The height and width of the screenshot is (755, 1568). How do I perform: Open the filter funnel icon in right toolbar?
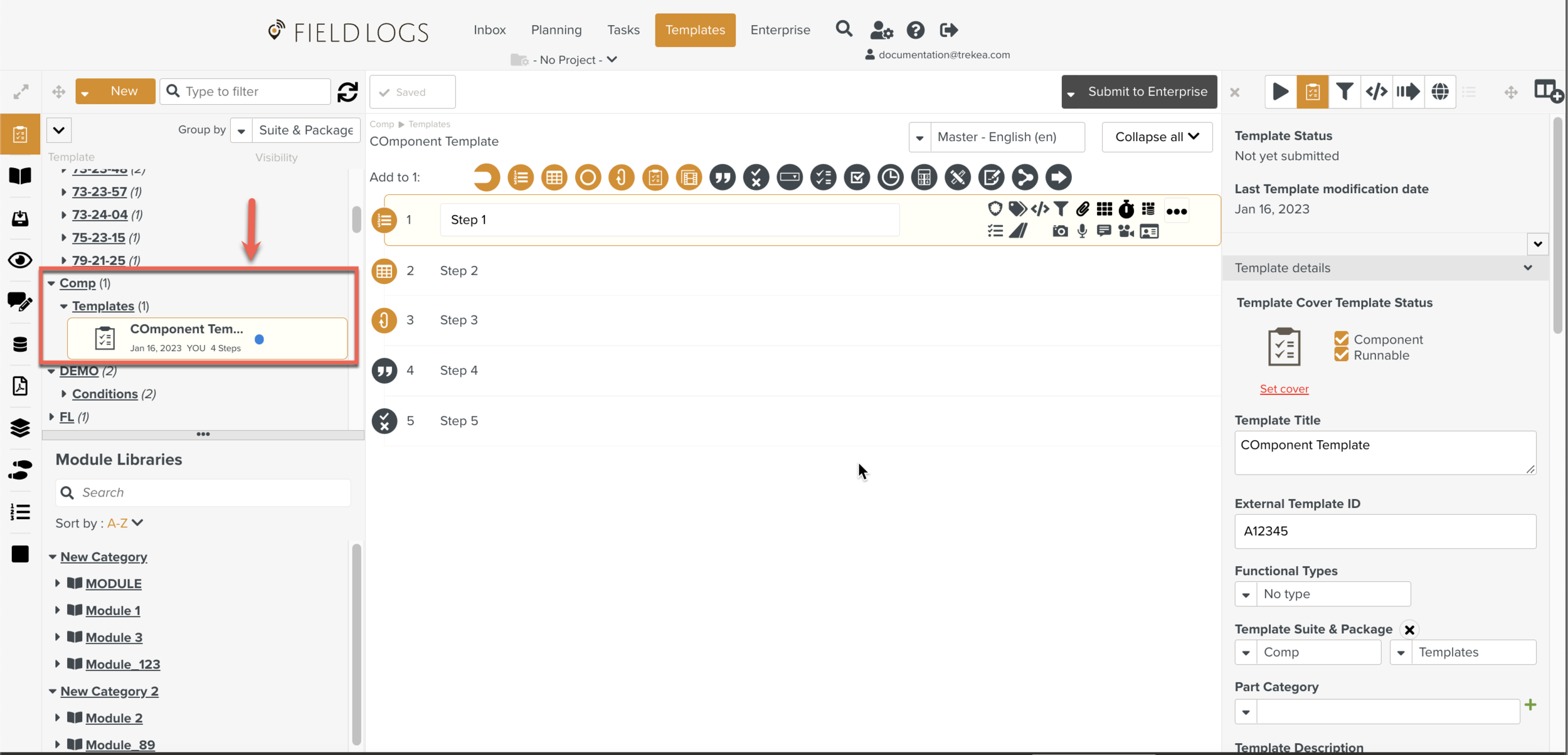click(1344, 92)
